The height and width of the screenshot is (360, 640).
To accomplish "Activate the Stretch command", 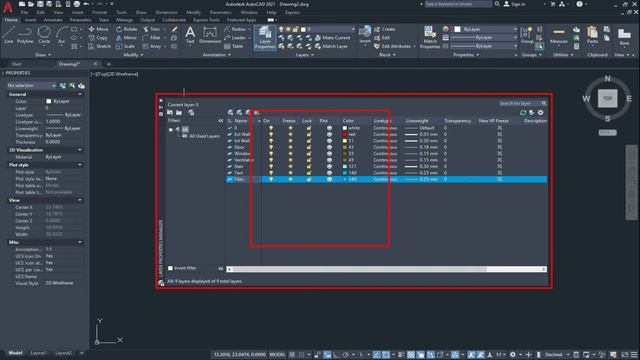I will click(x=99, y=46).
